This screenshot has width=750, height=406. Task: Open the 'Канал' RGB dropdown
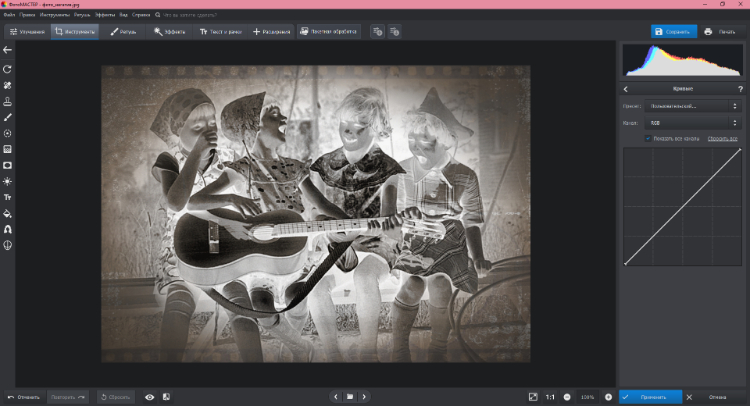tap(693, 122)
